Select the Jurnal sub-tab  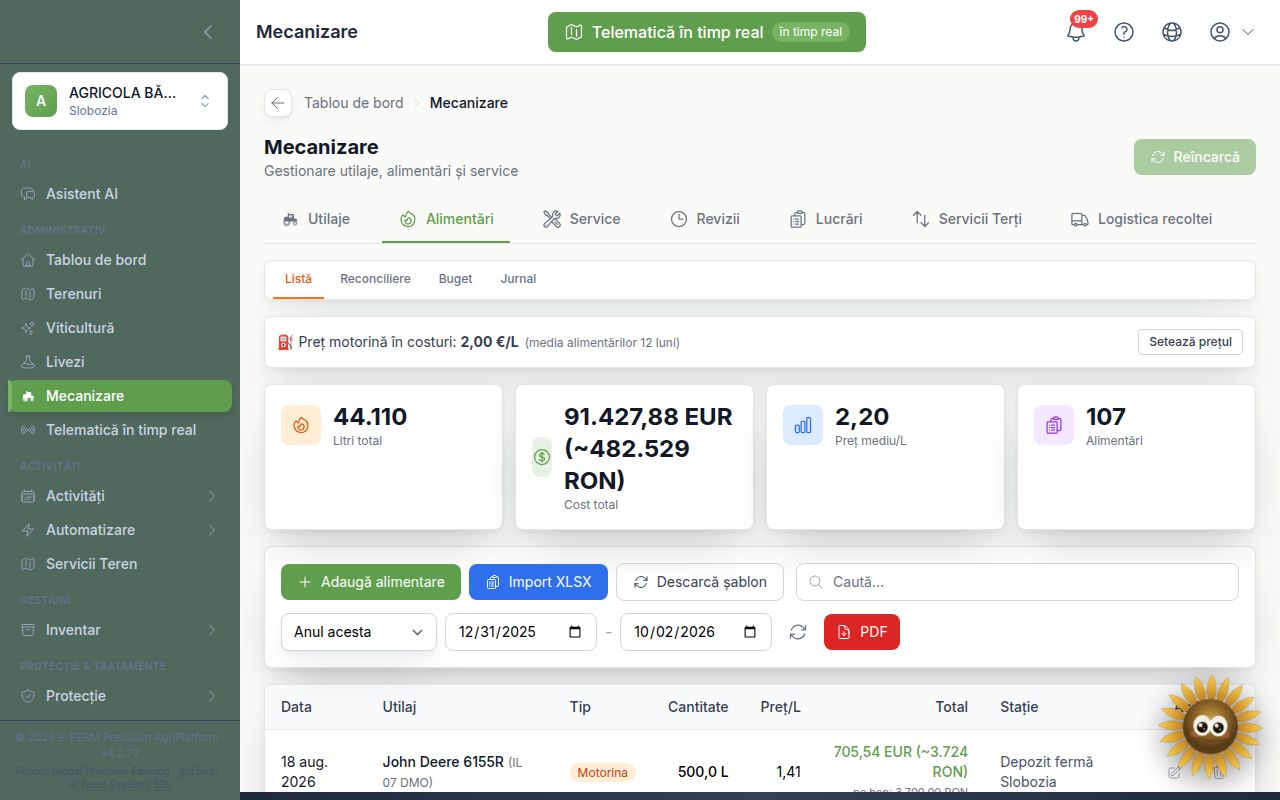(518, 279)
